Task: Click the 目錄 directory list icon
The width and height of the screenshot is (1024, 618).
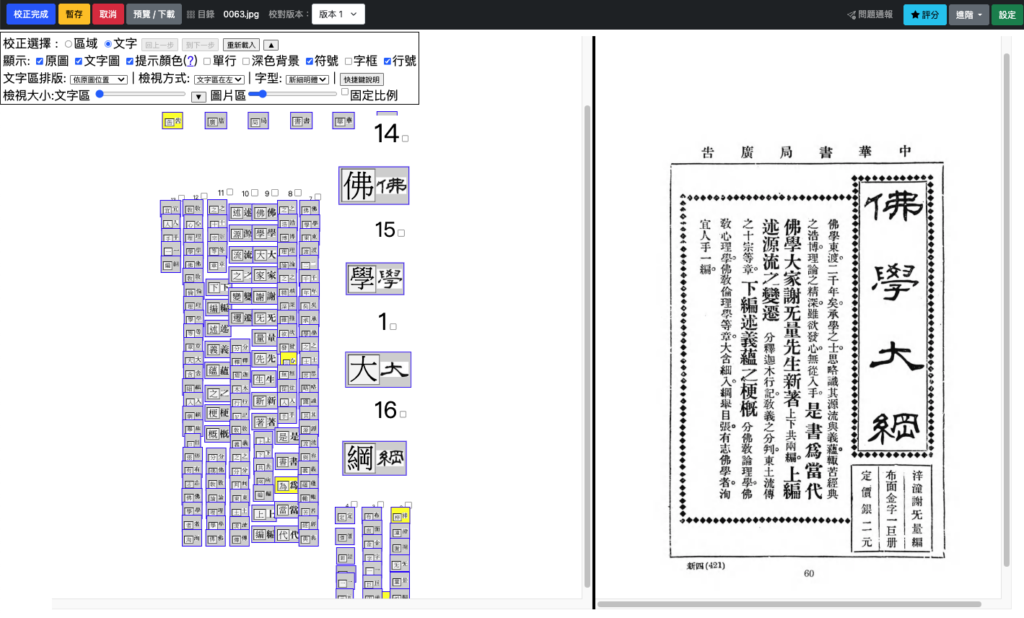Action: tap(192, 15)
